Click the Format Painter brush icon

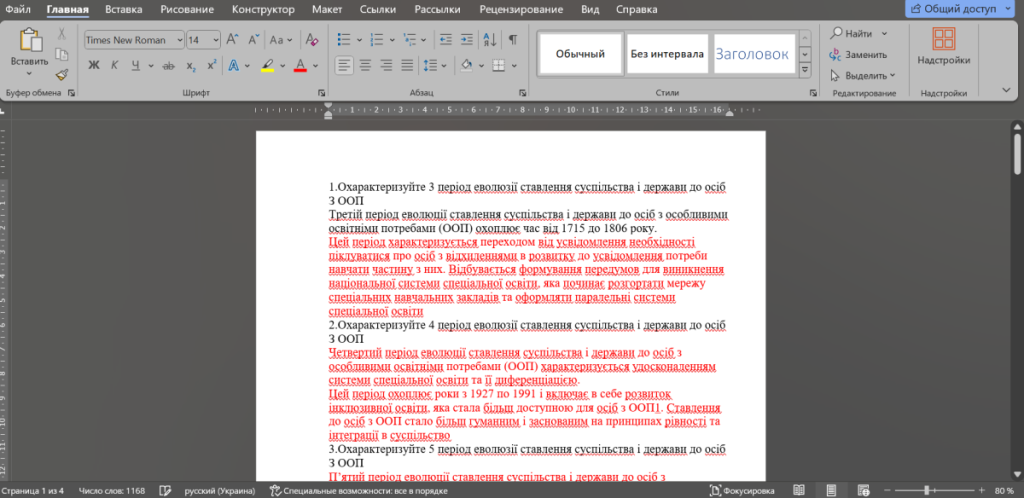pos(61,73)
